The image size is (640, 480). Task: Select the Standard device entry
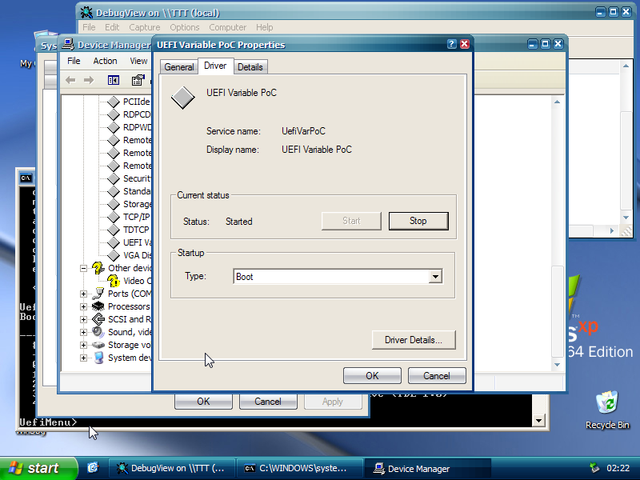137,191
